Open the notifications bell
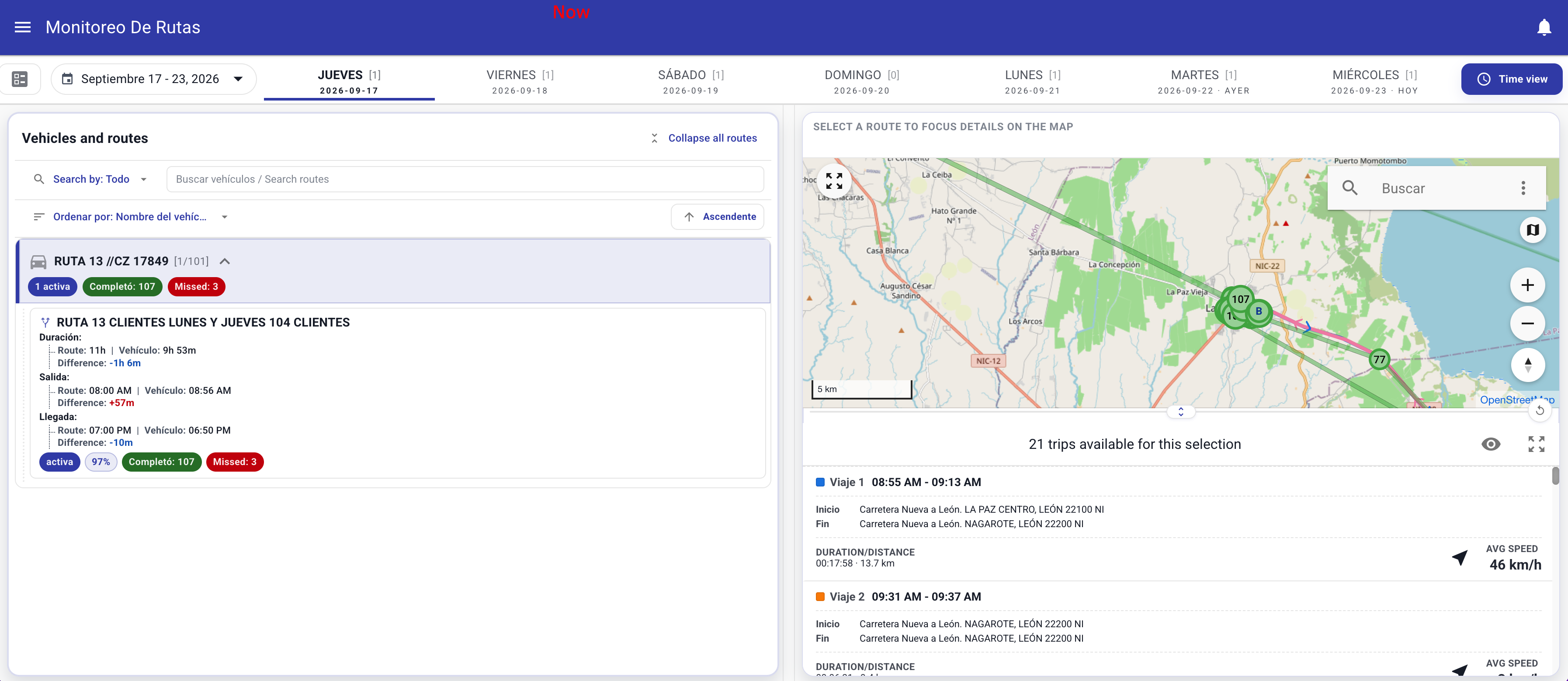The height and width of the screenshot is (681, 1568). (1544, 28)
